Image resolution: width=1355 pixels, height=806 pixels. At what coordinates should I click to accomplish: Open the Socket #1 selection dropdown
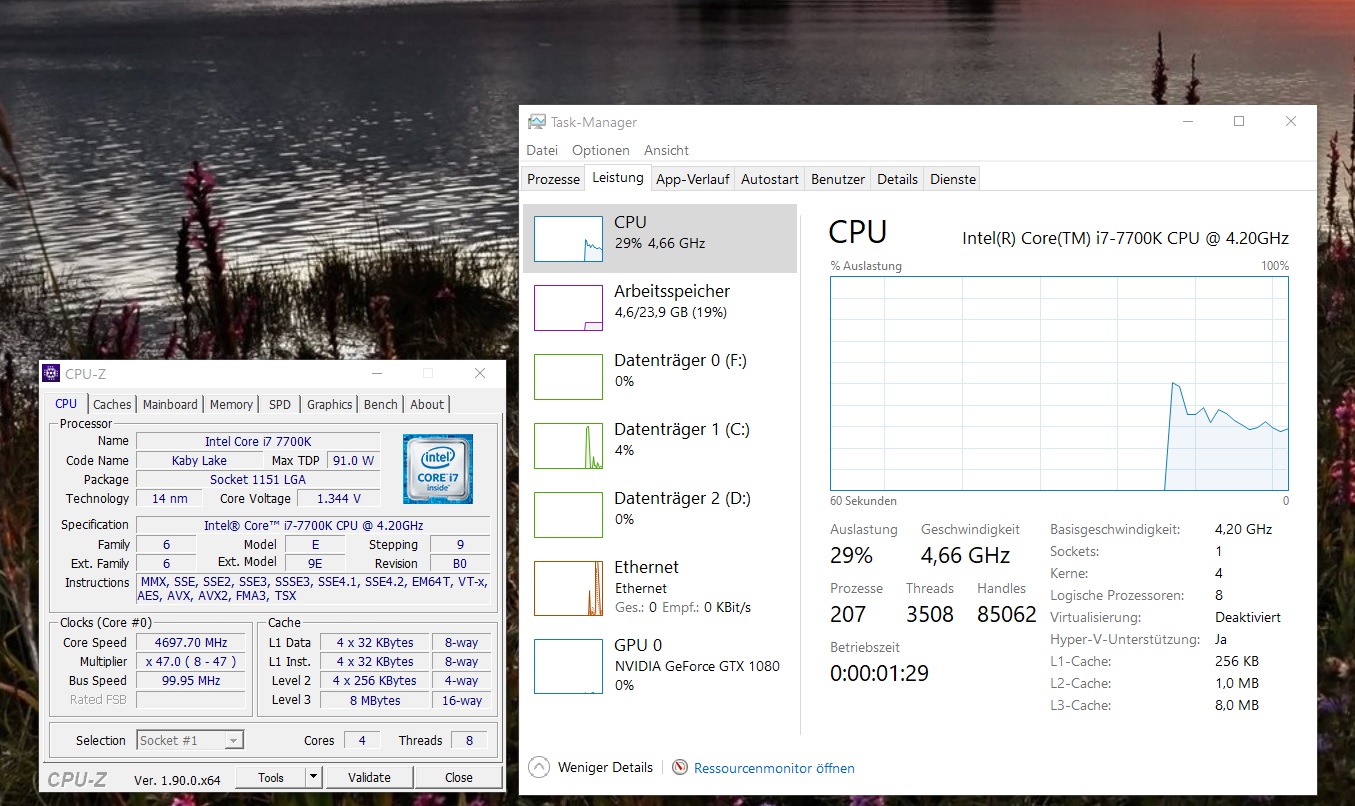pos(190,740)
